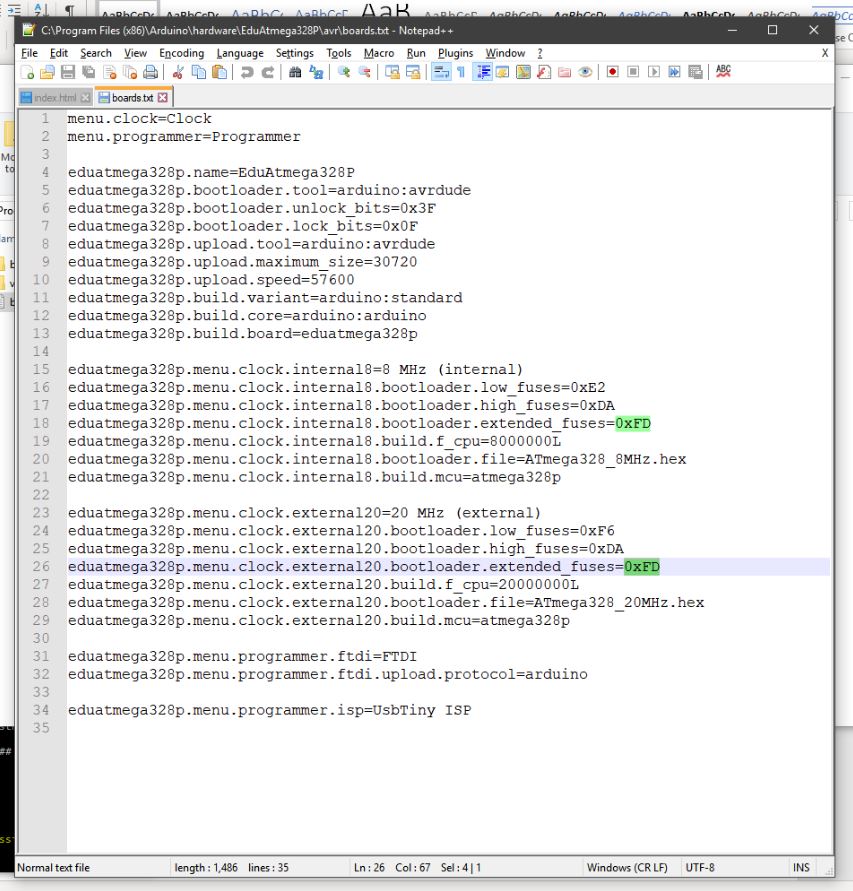Open the ? help menu
Screen dimensions: 853x891
540,53
